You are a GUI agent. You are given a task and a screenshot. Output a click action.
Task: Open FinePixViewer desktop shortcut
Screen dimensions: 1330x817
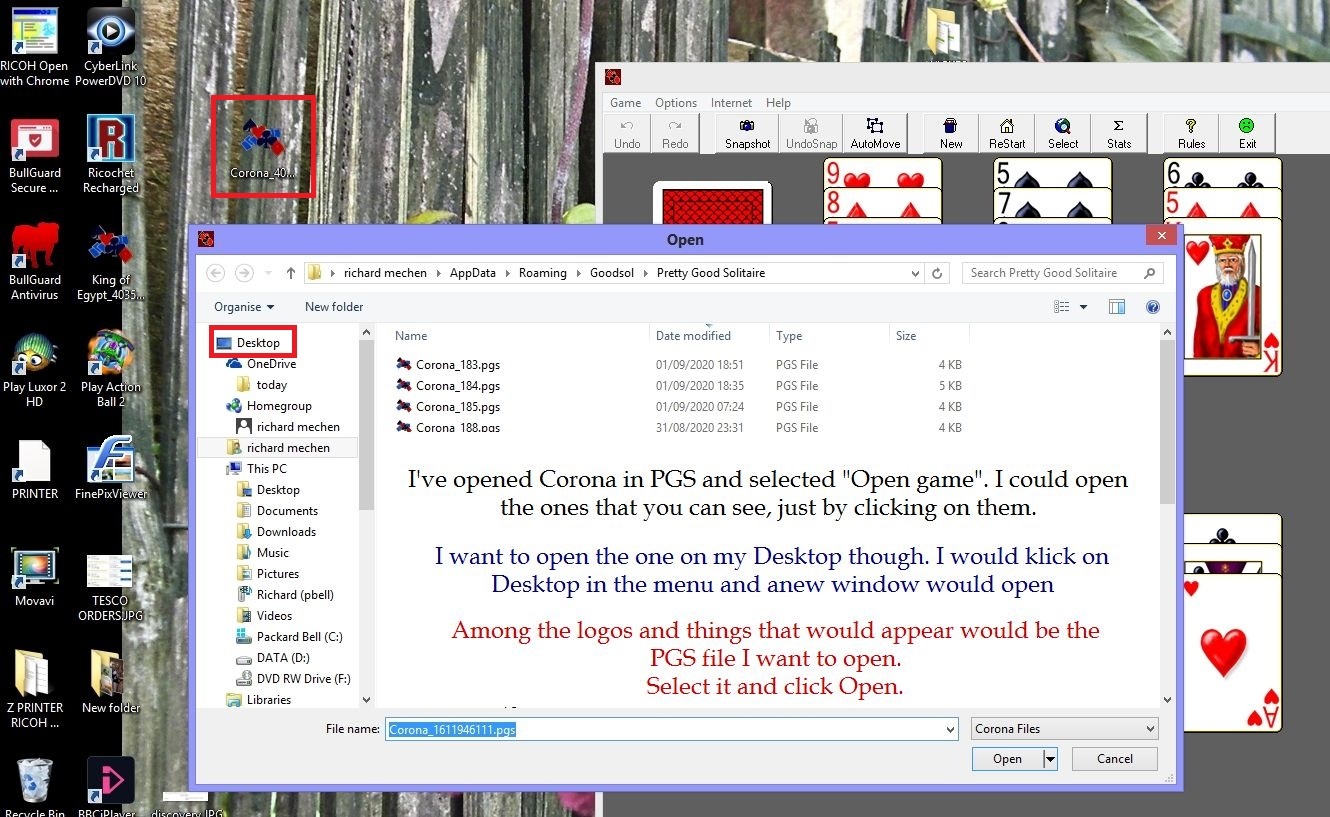coord(110,468)
